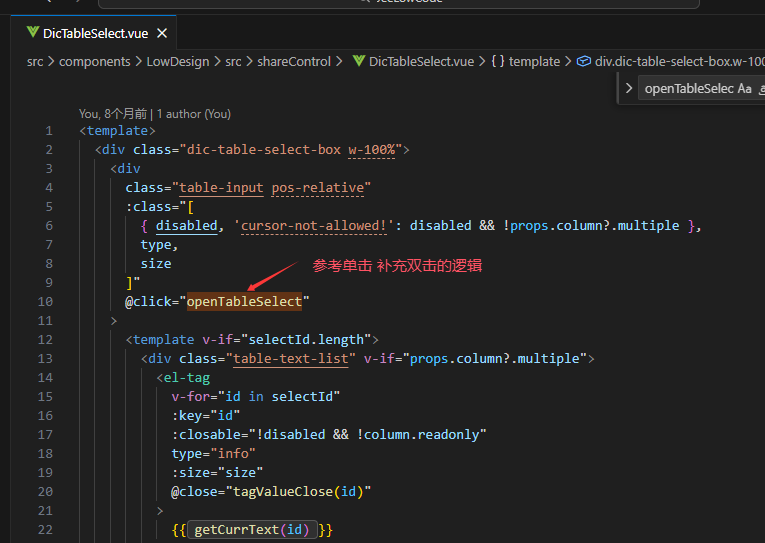Click the cube icon before div.dic-table-select-box breadcrumb
Screen dimensions: 765x543
click(584, 61)
